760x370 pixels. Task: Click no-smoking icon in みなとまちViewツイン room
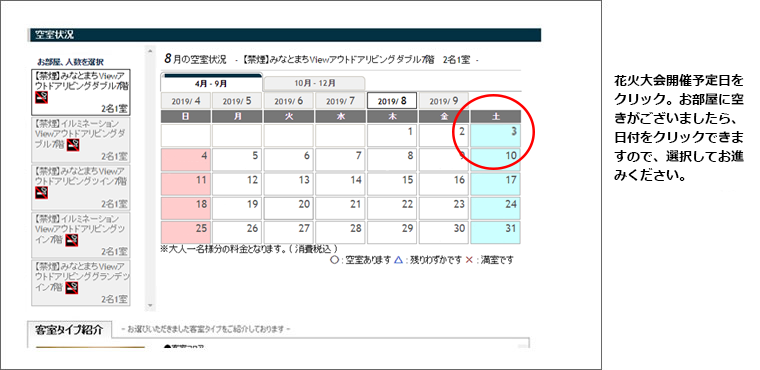42,193
